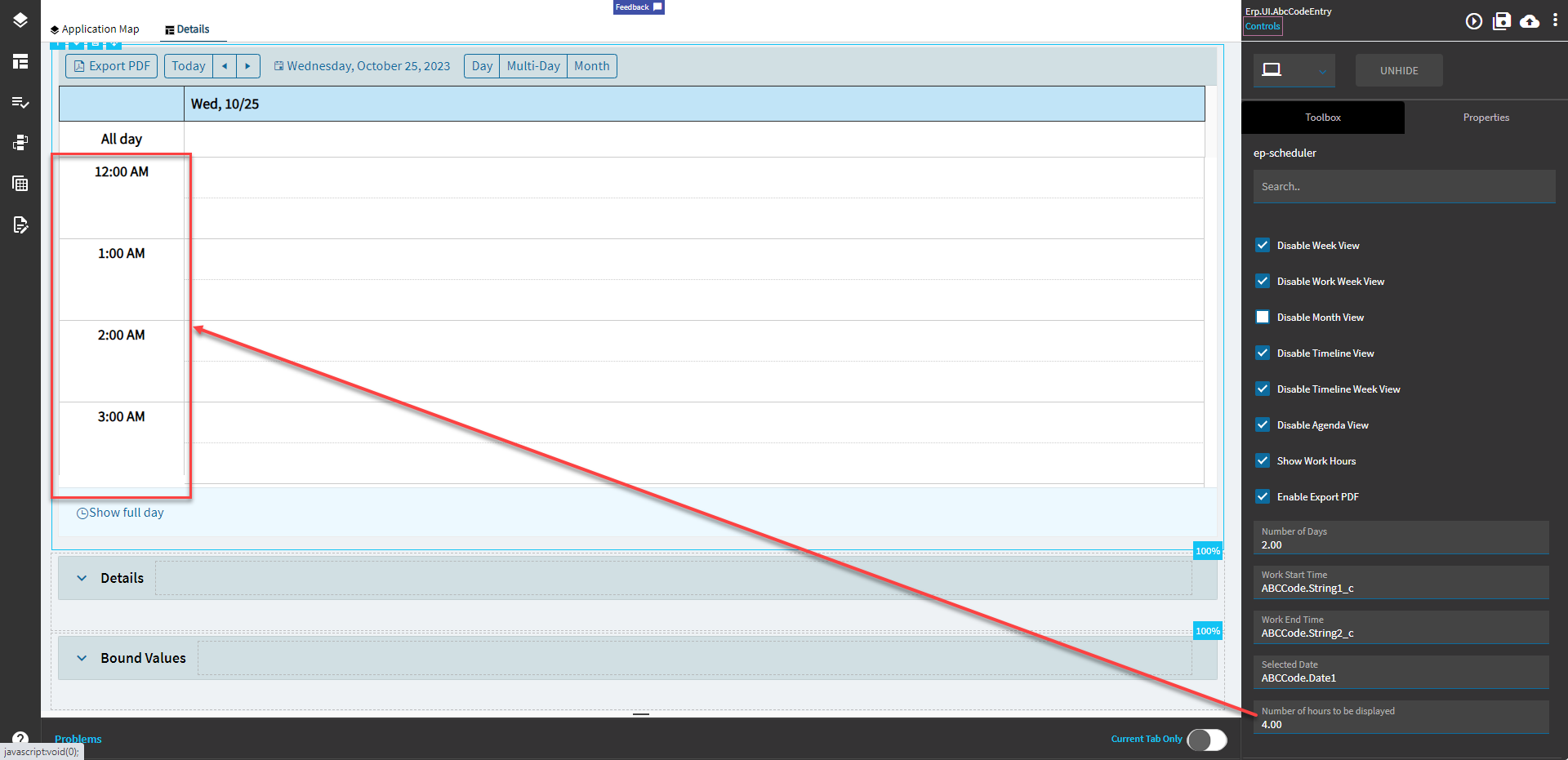Open the Problems link at bottom
The height and width of the screenshot is (760, 1568).
[78, 739]
